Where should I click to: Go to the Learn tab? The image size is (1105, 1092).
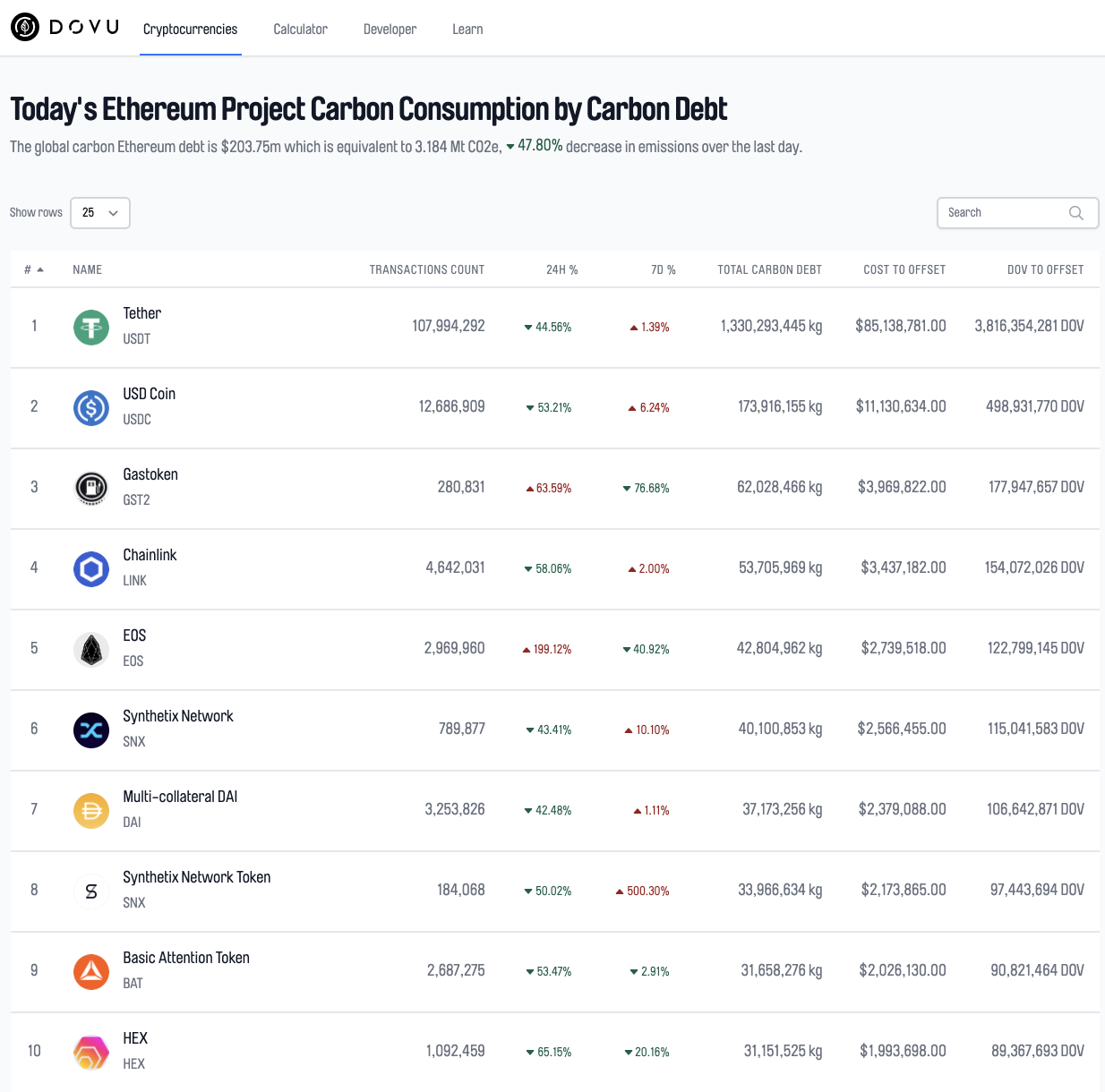(467, 30)
